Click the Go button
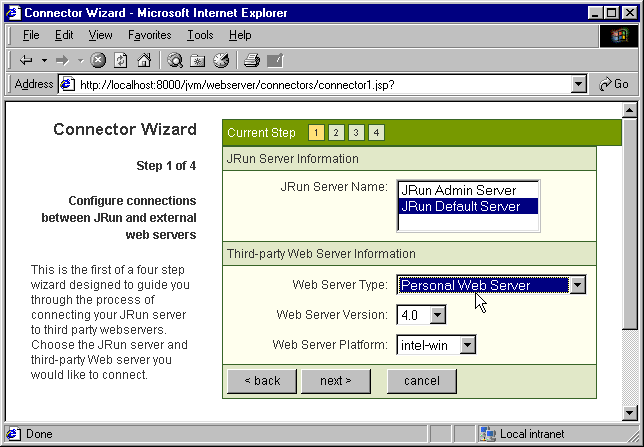644x447 pixels. [x=614, y=85]
